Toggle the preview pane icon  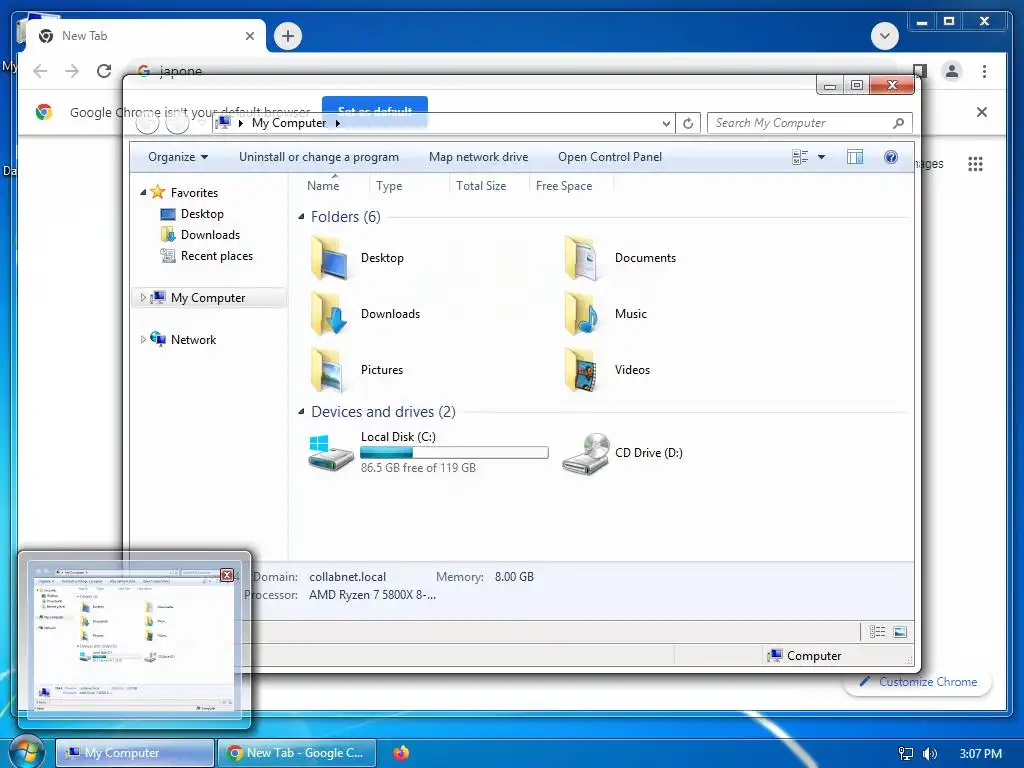855,157
